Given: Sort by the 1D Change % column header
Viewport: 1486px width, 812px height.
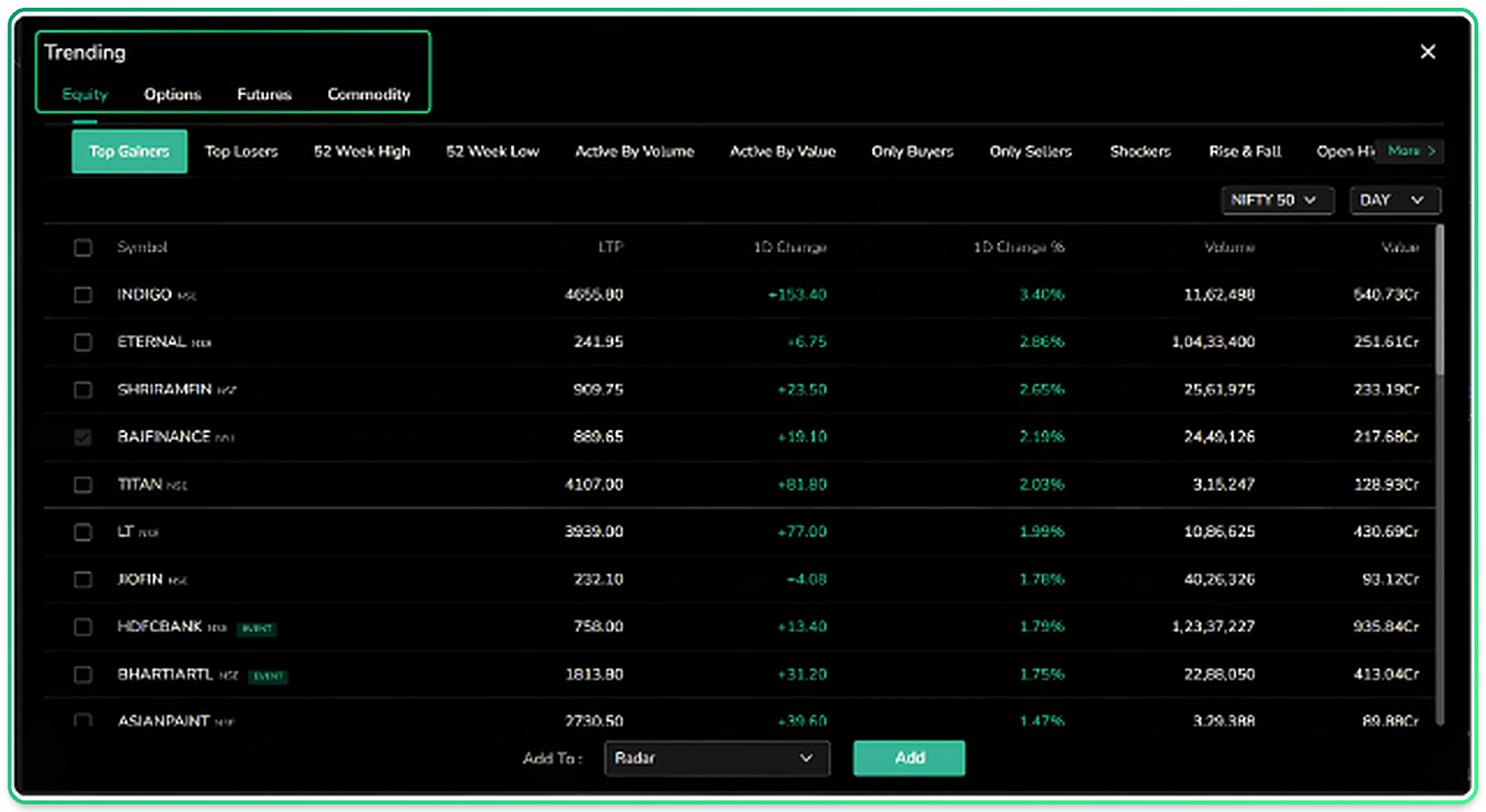Looking at the screenshot, I should 1018,247.
